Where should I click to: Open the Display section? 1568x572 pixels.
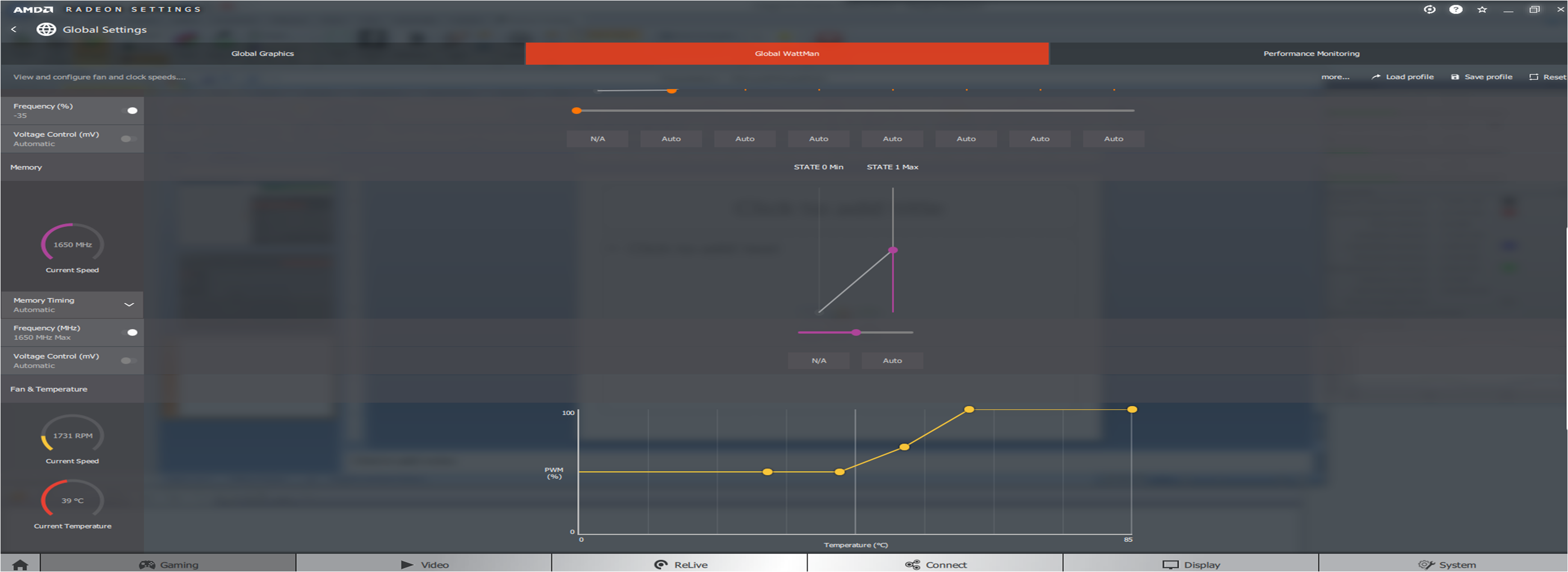1191,564
